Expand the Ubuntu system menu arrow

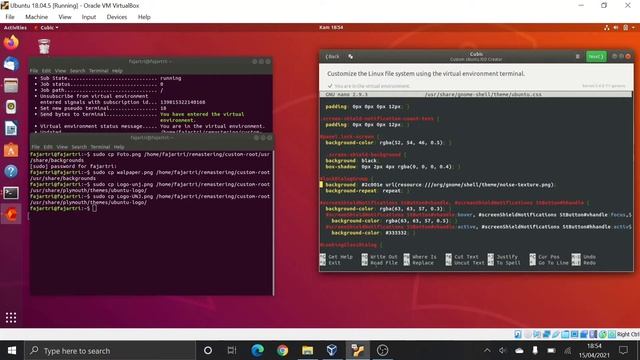pyautogui.click(x=633, y=28)
